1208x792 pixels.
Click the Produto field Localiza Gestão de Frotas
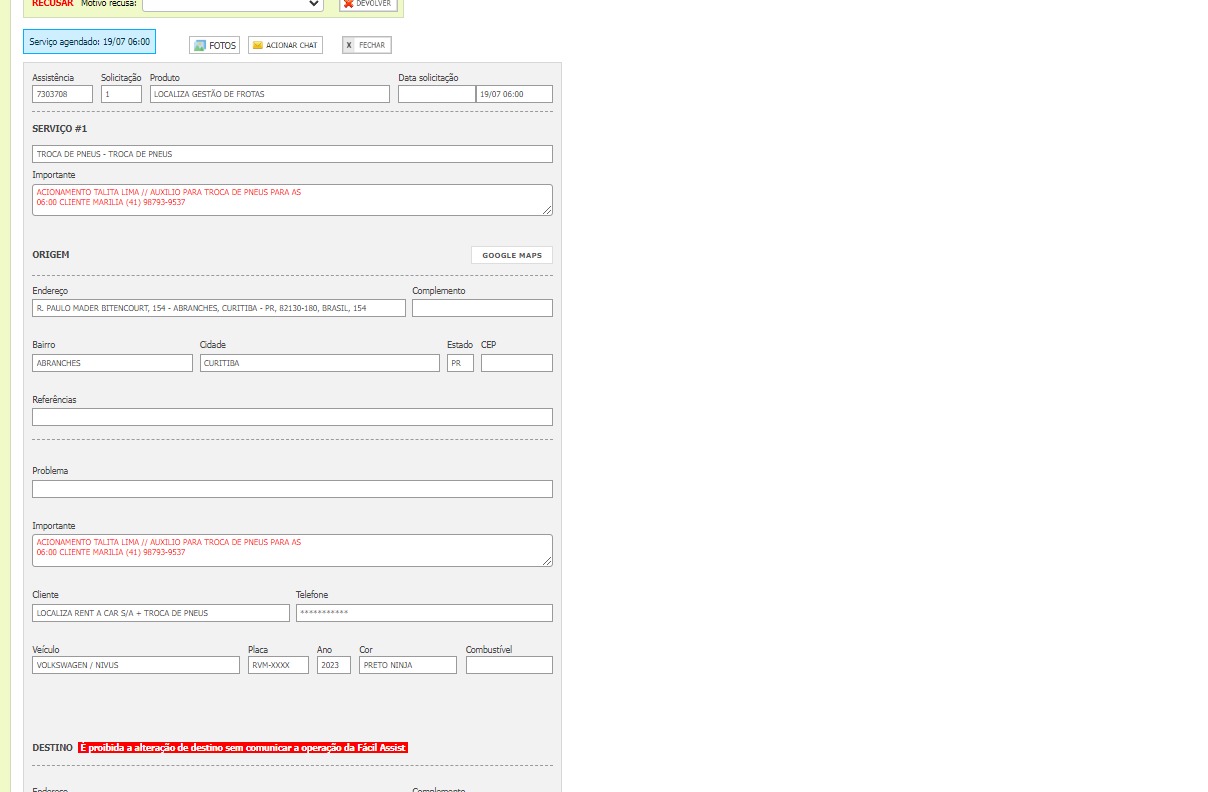[x=270, y=94]
